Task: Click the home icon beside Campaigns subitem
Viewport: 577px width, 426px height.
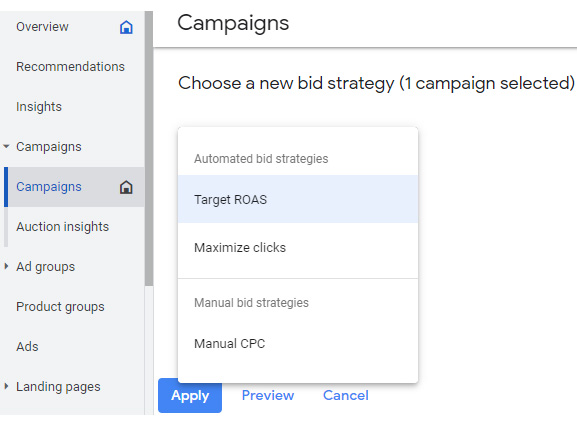Action: tap(126, 187)
